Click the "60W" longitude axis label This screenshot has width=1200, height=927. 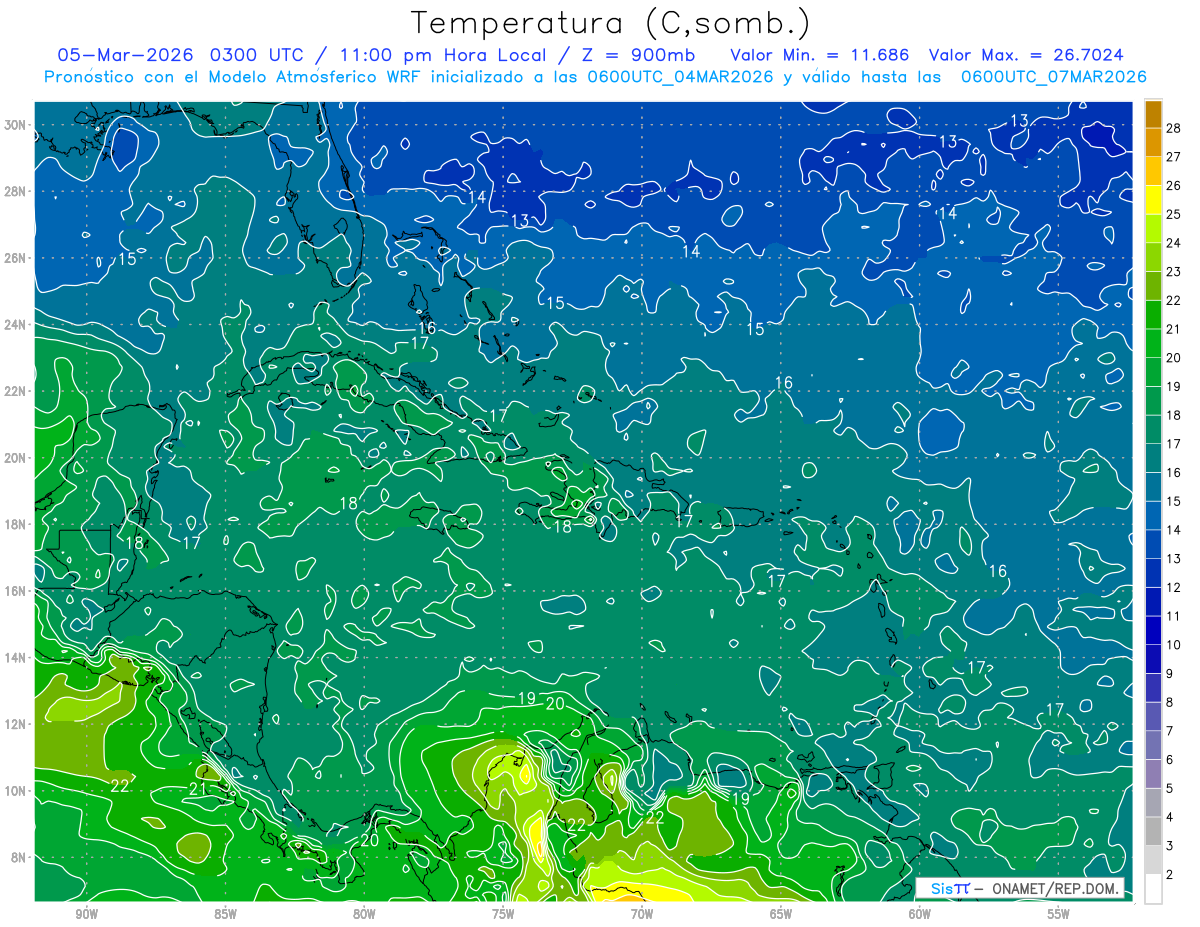pyautogui.click(x=920, y=914)
